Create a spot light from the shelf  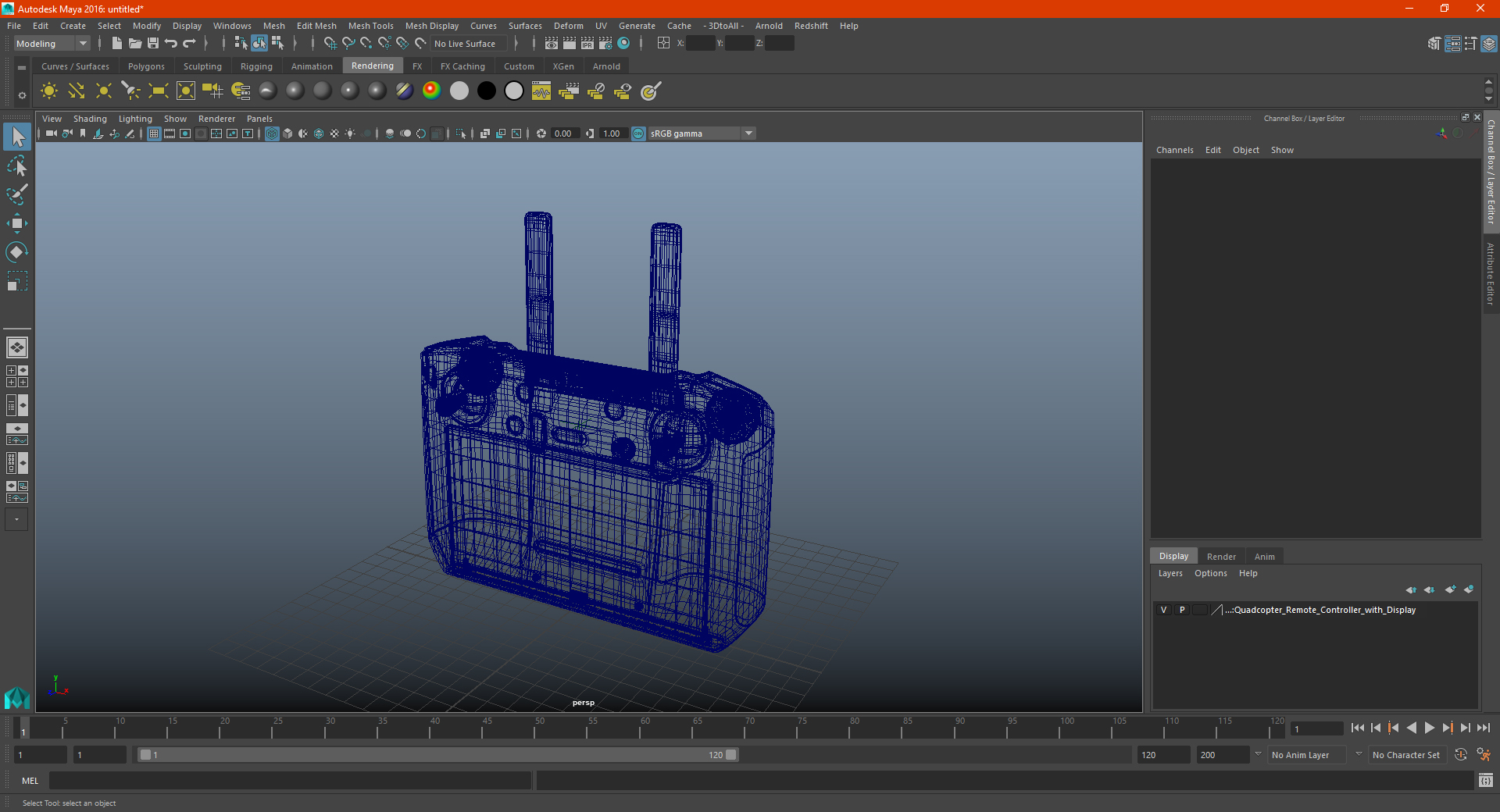point(131,91)
